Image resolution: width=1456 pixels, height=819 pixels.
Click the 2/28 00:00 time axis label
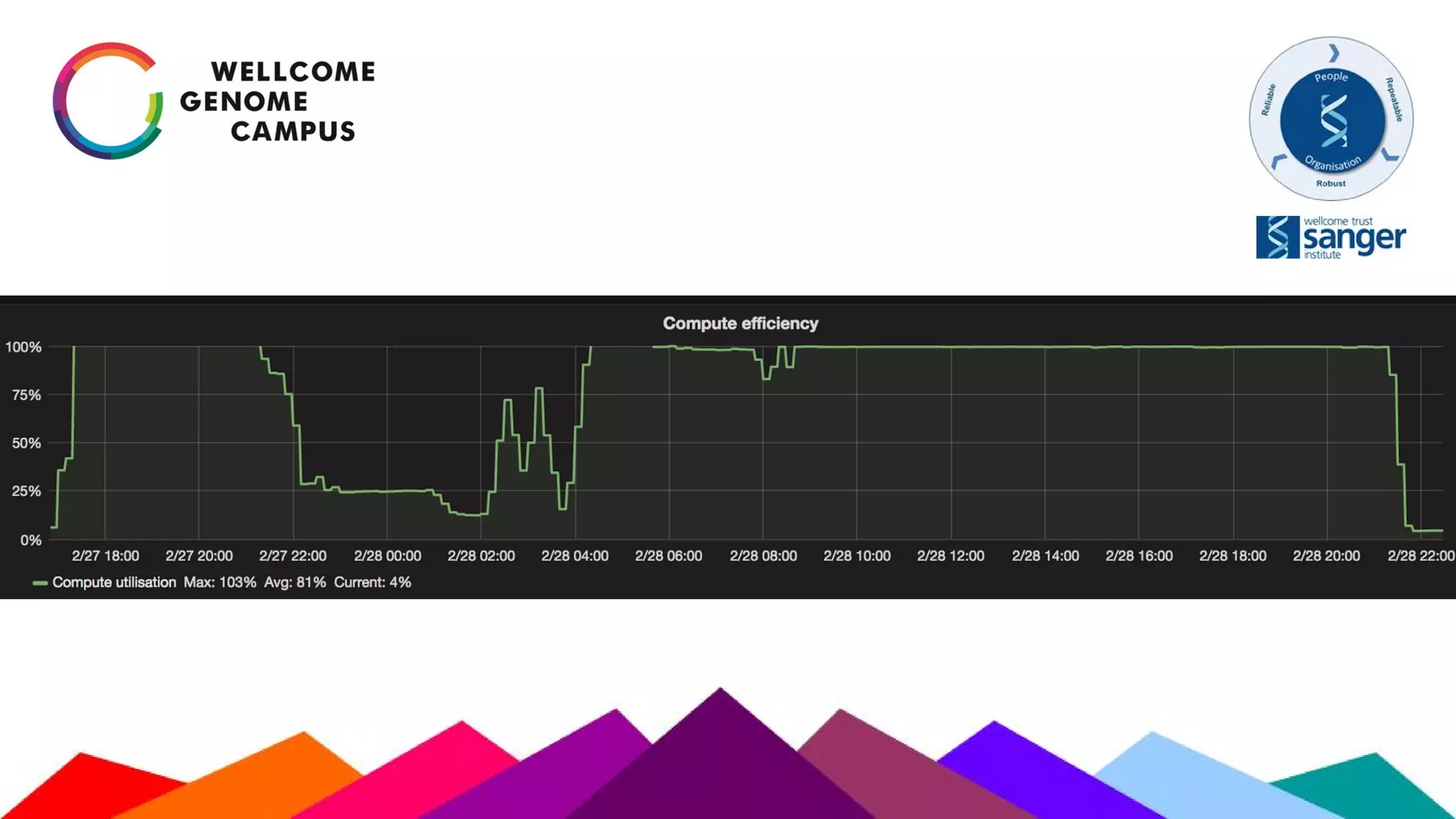pos(387,556)
